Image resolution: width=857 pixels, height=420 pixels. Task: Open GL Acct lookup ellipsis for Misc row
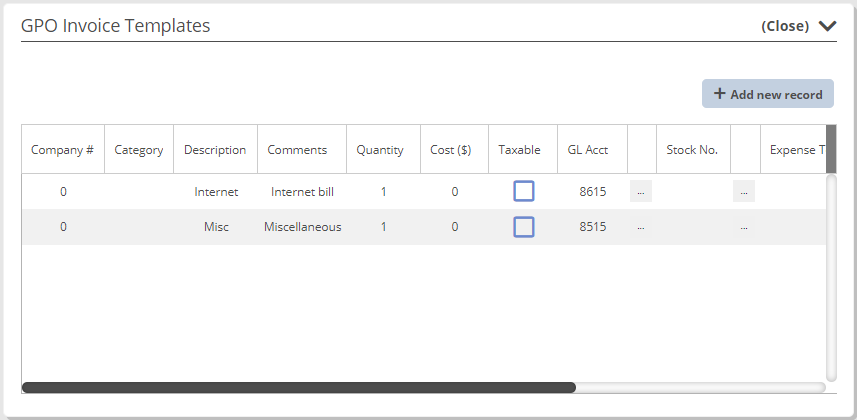(641, 226)
